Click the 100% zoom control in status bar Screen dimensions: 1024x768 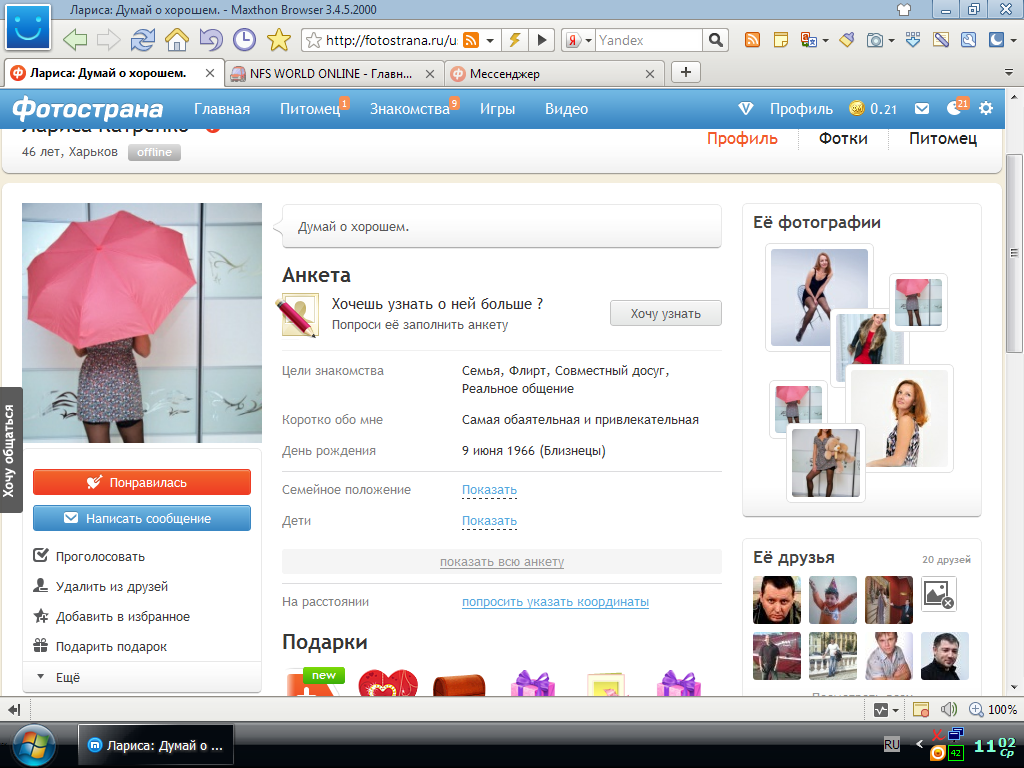(993, 709)
